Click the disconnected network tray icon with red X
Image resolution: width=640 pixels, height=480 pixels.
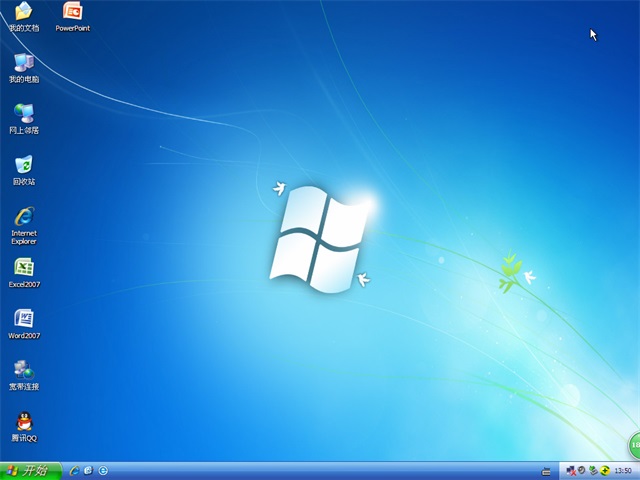[x=571, y=471]
